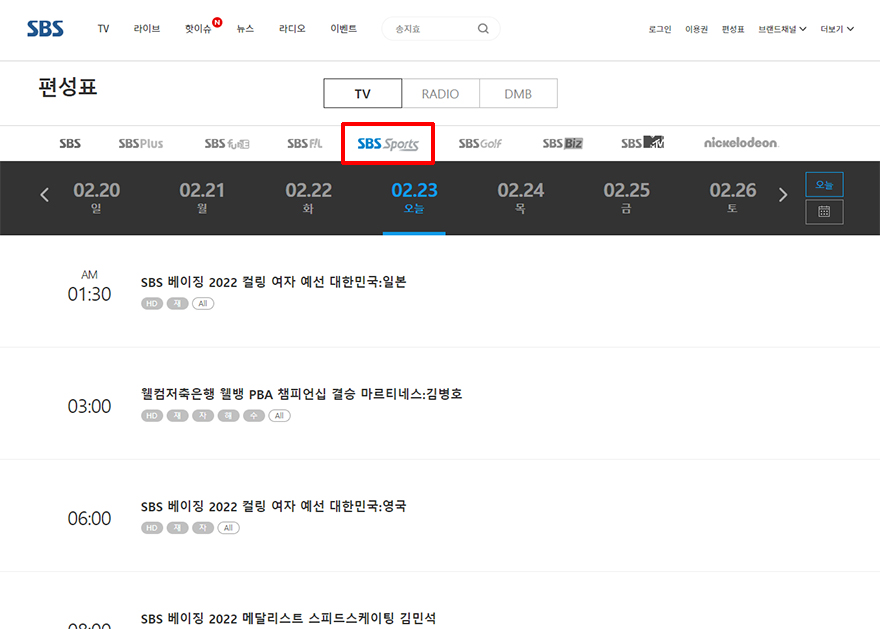Image resolution: width=880 pixels, height=629 pixels.
Task: Select the SBS Biz channel logo
Action: 562,144
